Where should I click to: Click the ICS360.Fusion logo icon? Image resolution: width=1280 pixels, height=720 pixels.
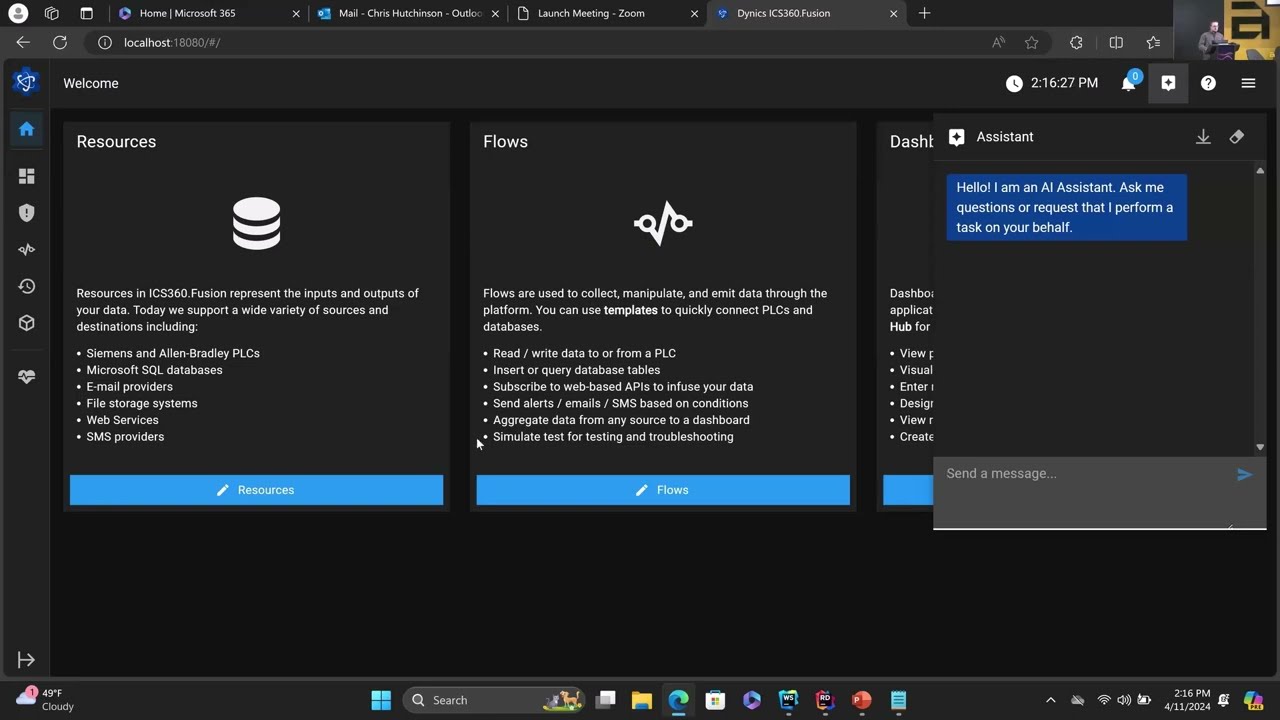26,82
